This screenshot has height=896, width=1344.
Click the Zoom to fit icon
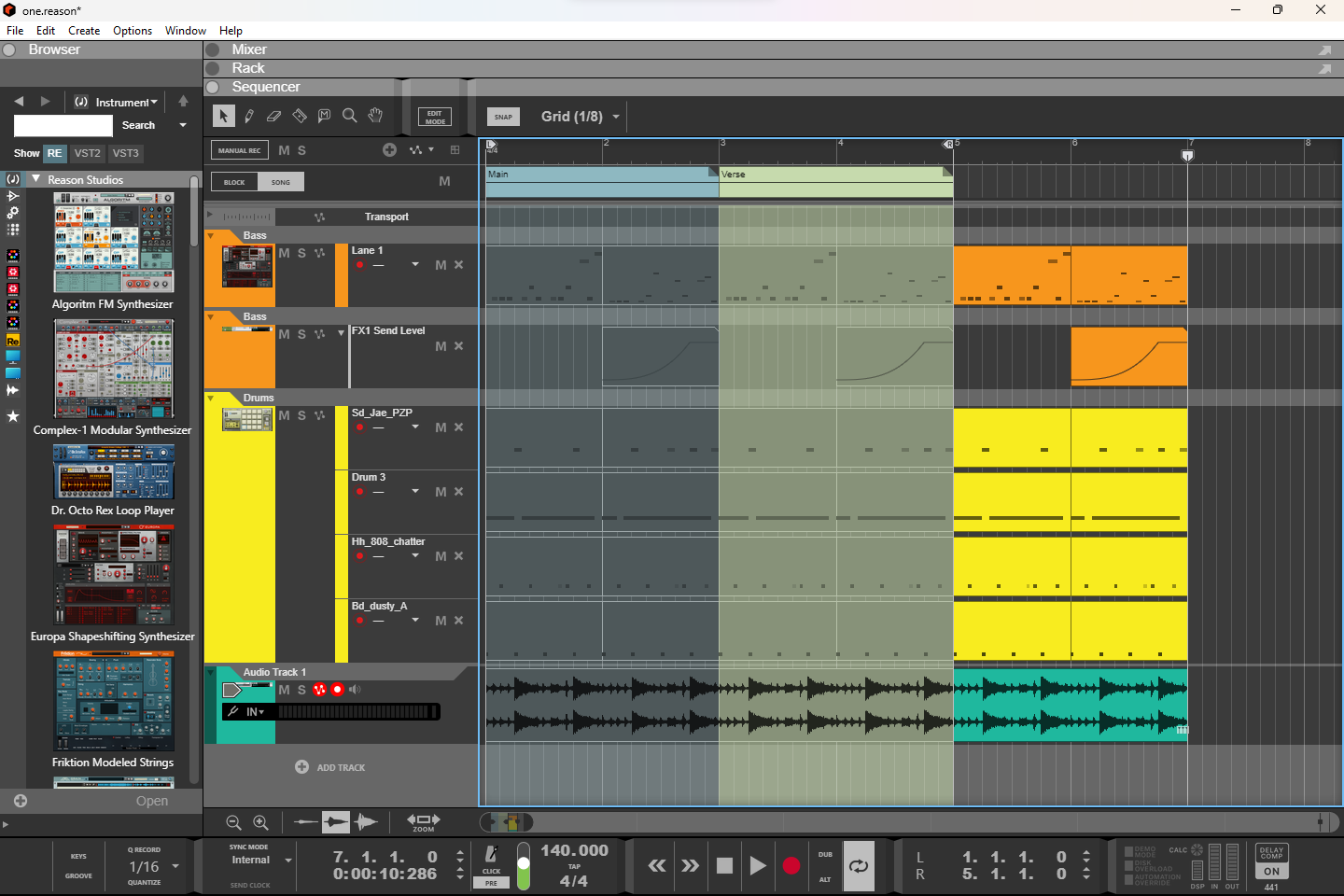(424, 821)
